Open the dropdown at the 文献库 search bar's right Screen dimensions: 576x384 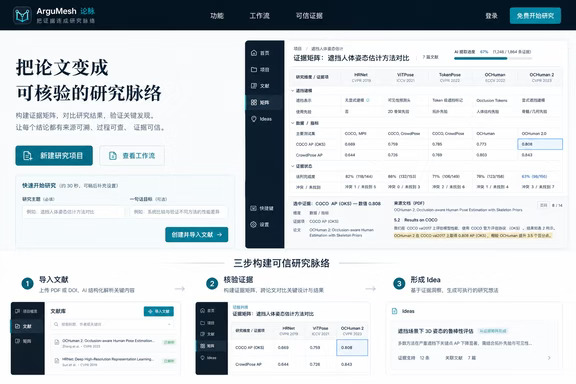point(169,324)
